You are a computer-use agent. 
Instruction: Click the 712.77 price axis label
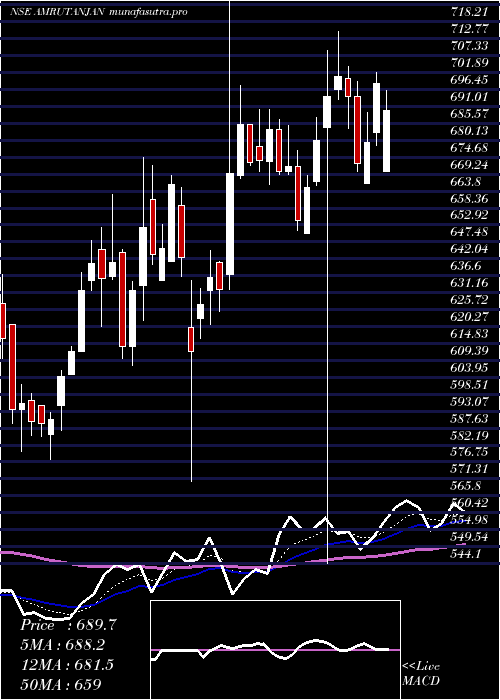[x=470, y=29]
